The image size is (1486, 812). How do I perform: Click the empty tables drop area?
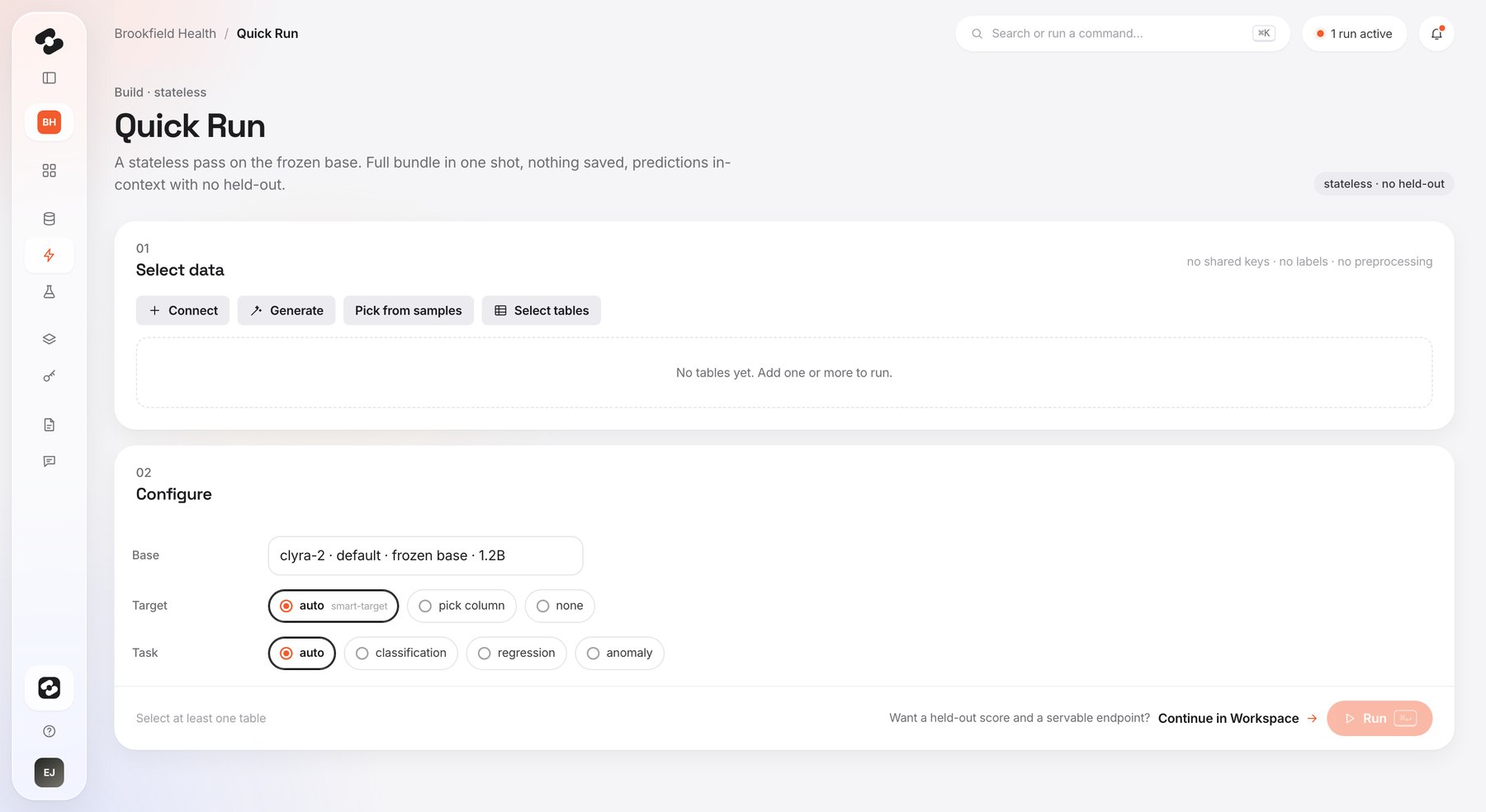784,372
